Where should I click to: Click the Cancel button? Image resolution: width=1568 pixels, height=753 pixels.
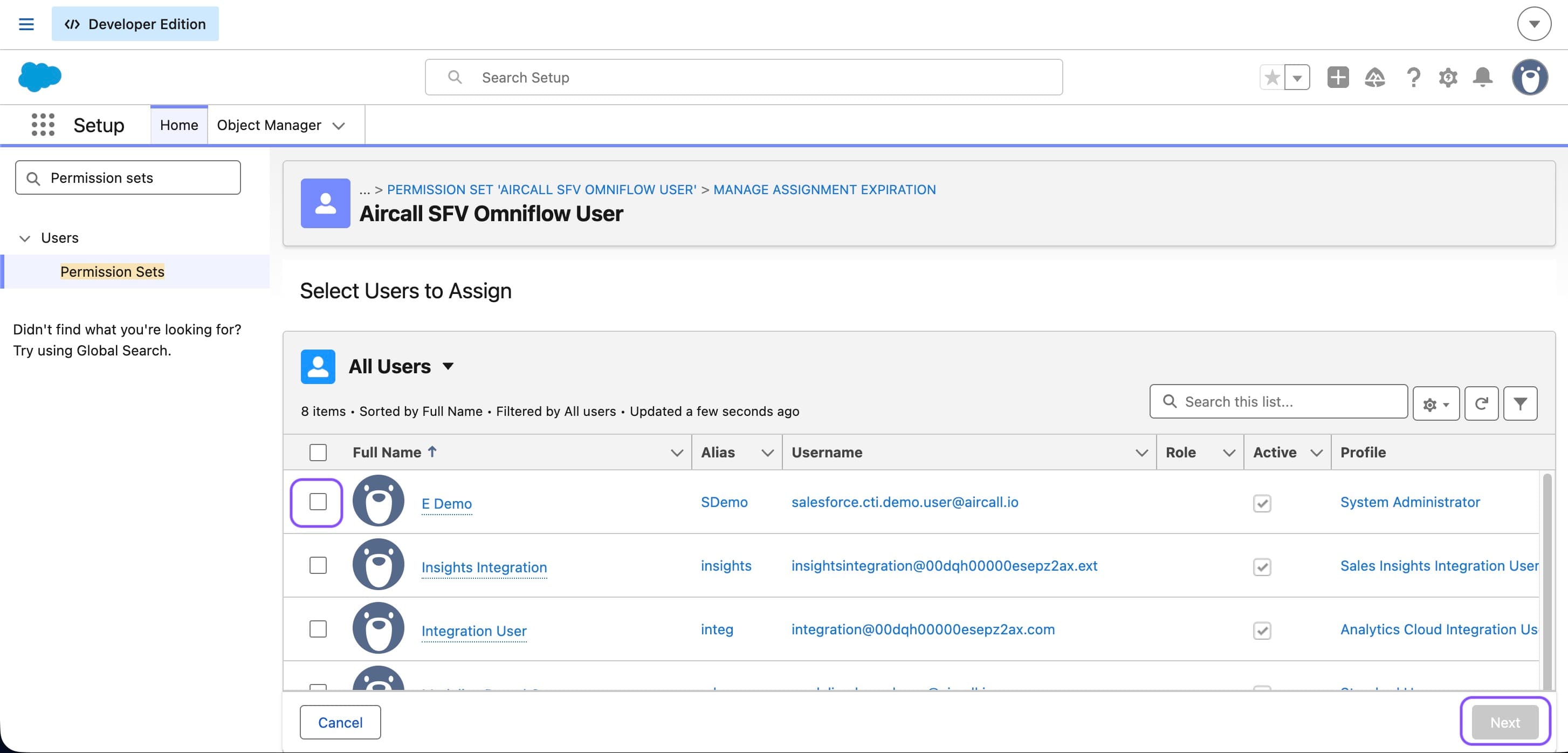click(340, 723)
